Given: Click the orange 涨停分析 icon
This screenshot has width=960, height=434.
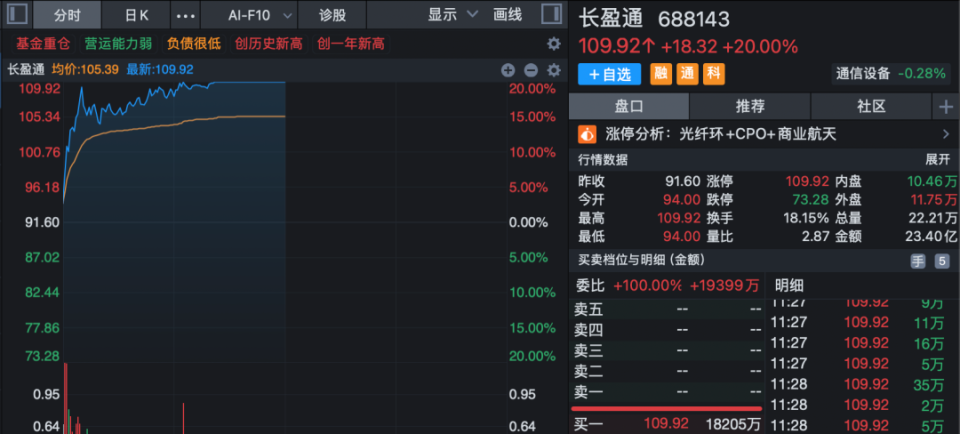Looking at the screenshot, I should (587, 133).
